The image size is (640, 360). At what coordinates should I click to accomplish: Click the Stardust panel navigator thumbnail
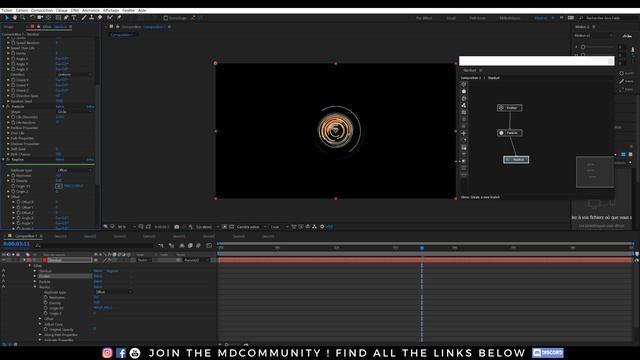595,172
